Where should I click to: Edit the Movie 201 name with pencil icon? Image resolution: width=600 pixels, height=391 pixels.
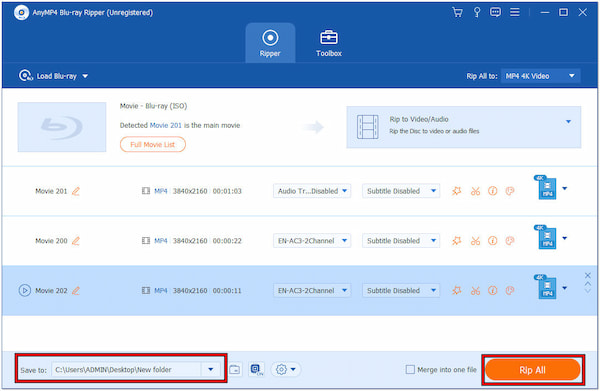pyautogui.click(x=76, y=191)
